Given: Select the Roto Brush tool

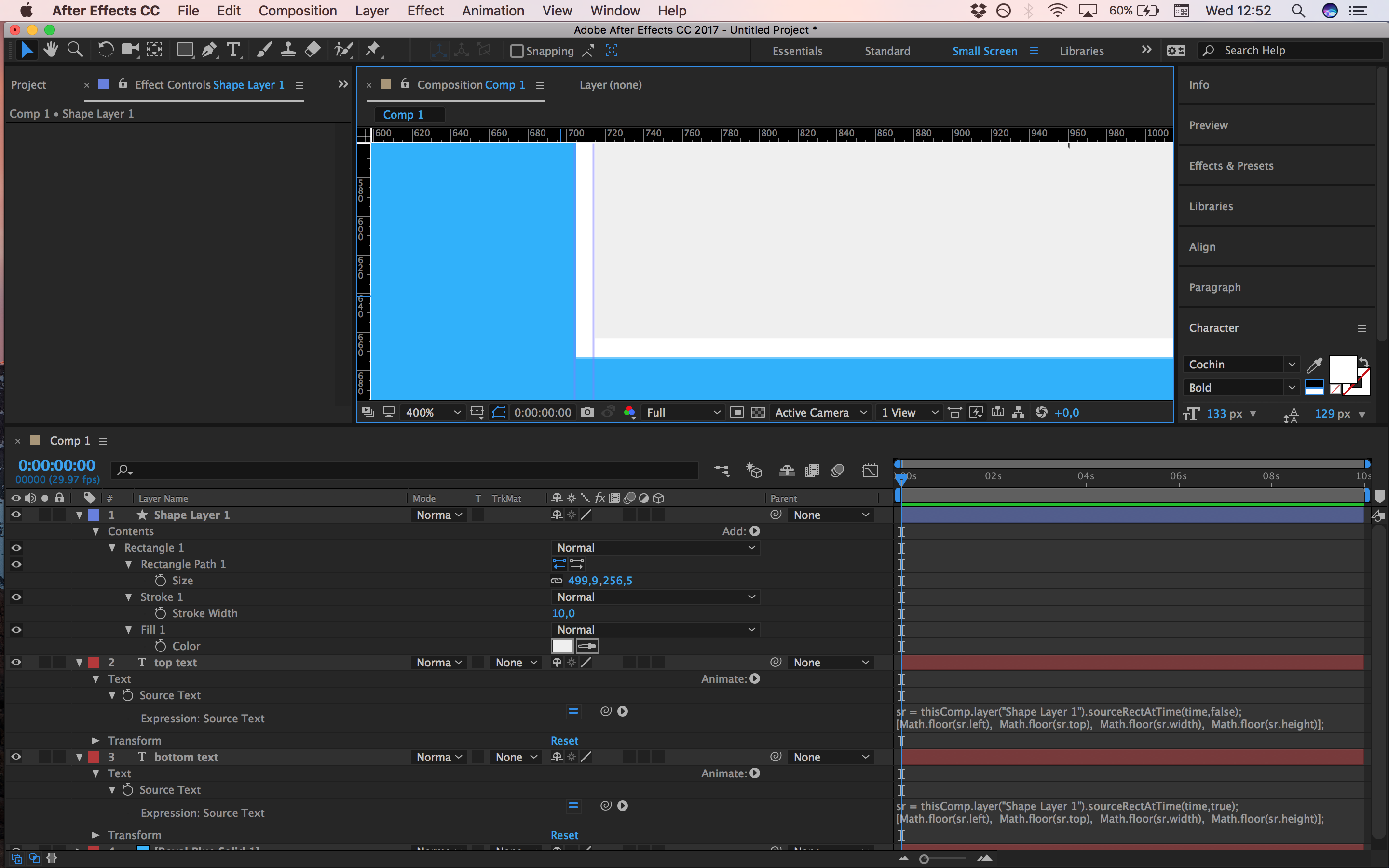Looking at the screenshot, I should coord(343,51).
